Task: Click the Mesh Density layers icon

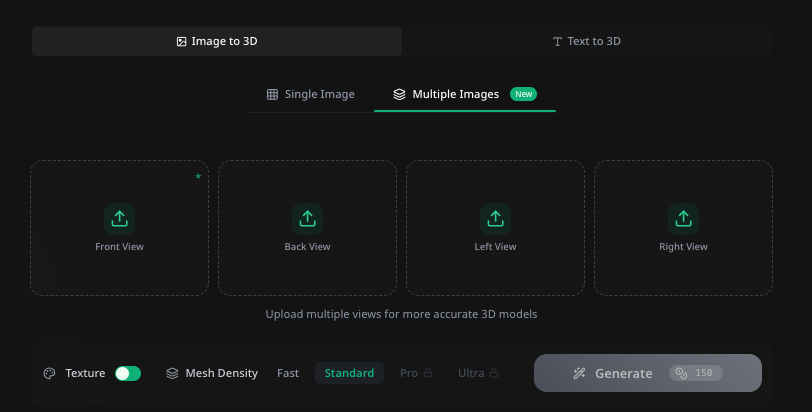Action: tap(173, 373)
